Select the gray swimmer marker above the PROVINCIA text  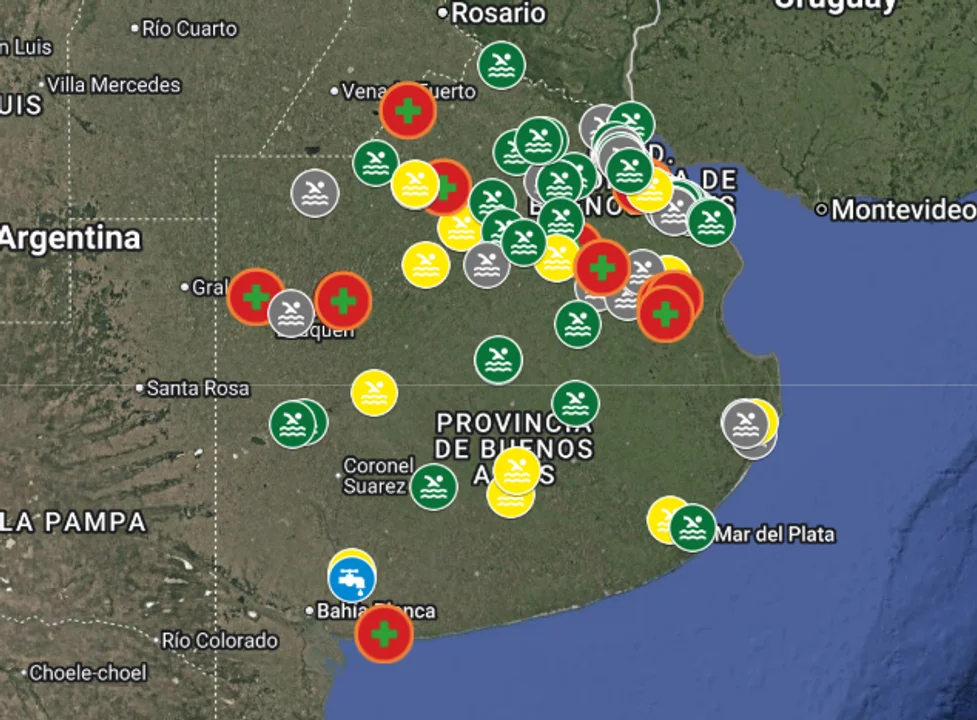pos(488,267)
